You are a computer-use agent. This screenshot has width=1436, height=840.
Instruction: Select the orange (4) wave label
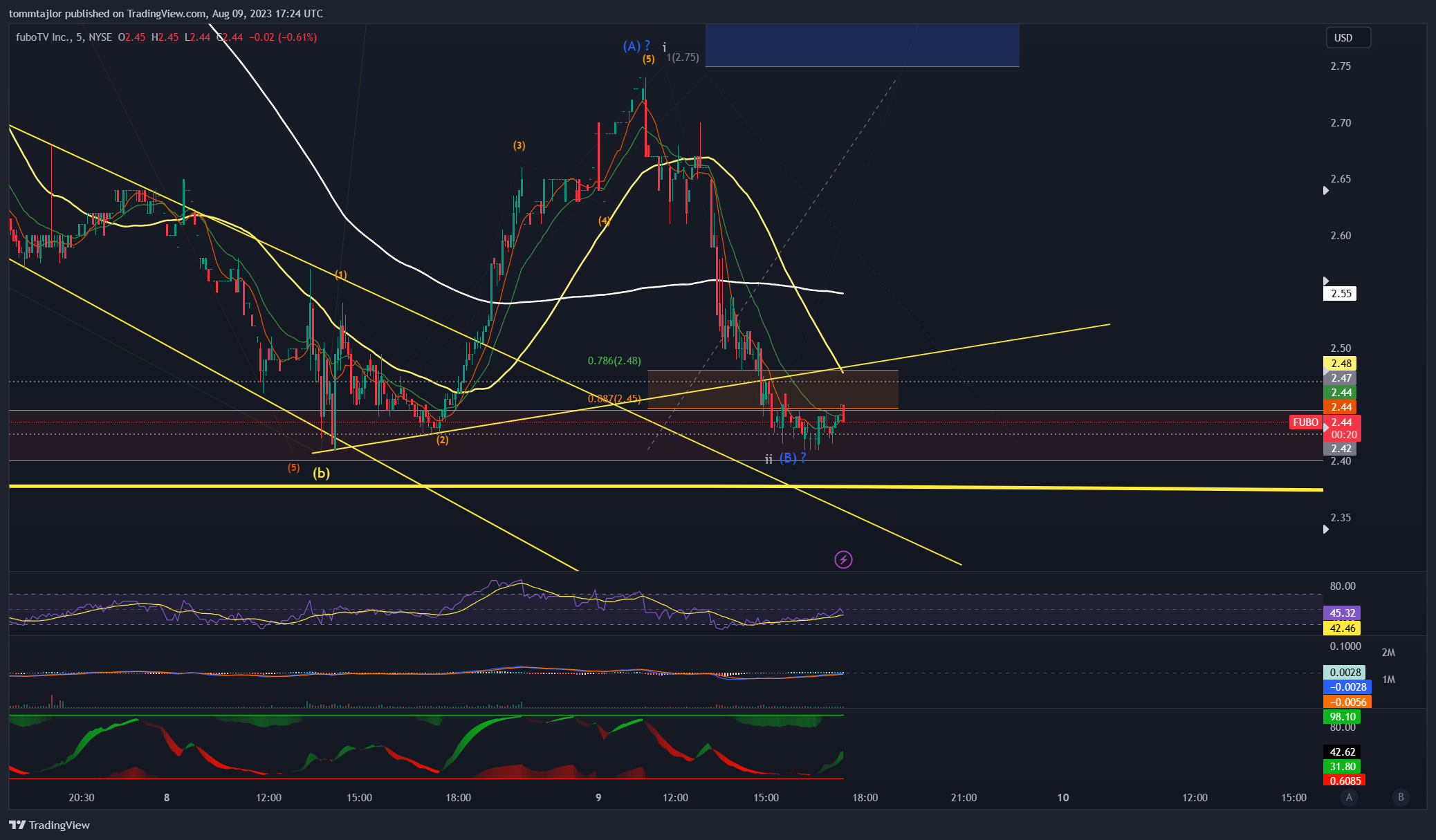[605, 221]
